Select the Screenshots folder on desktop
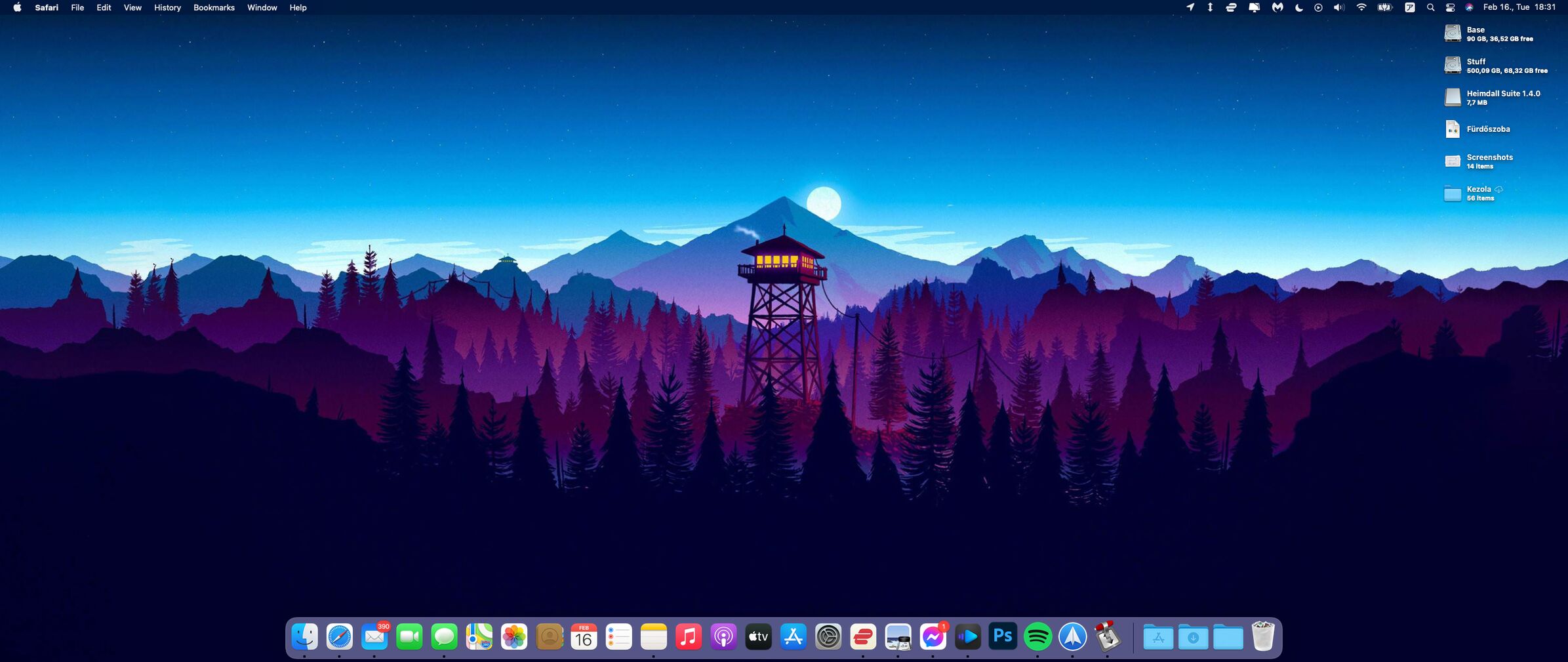Screen dimensions: 1568x662 coord(1478,161)
